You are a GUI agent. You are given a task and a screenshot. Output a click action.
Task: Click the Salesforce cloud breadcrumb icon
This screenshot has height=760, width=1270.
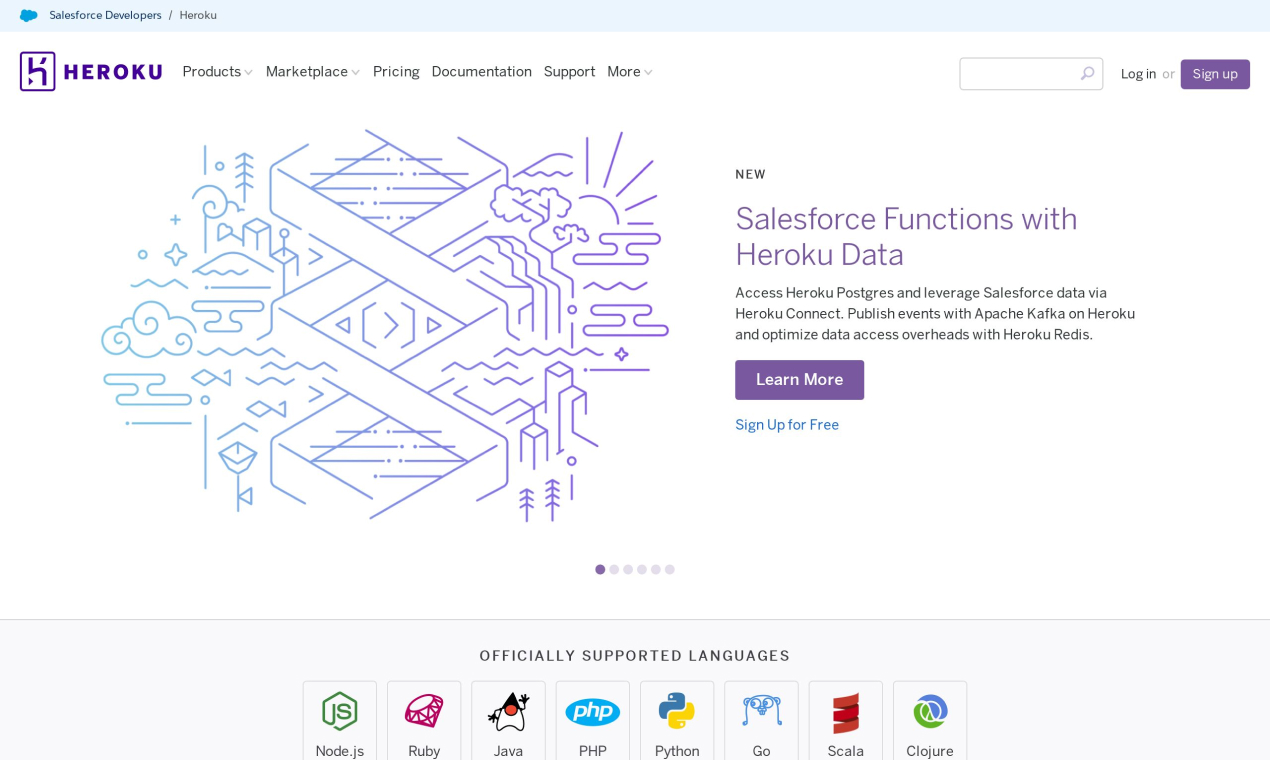pyautogui.click(x=29, y=14)
